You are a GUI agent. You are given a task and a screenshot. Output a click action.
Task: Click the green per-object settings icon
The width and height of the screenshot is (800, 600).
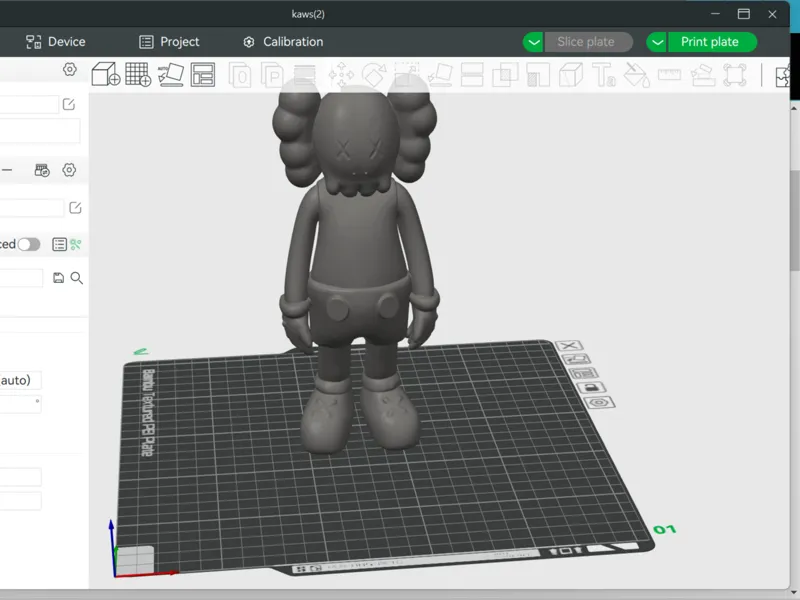pyautogui.click(x=76, y=244)
